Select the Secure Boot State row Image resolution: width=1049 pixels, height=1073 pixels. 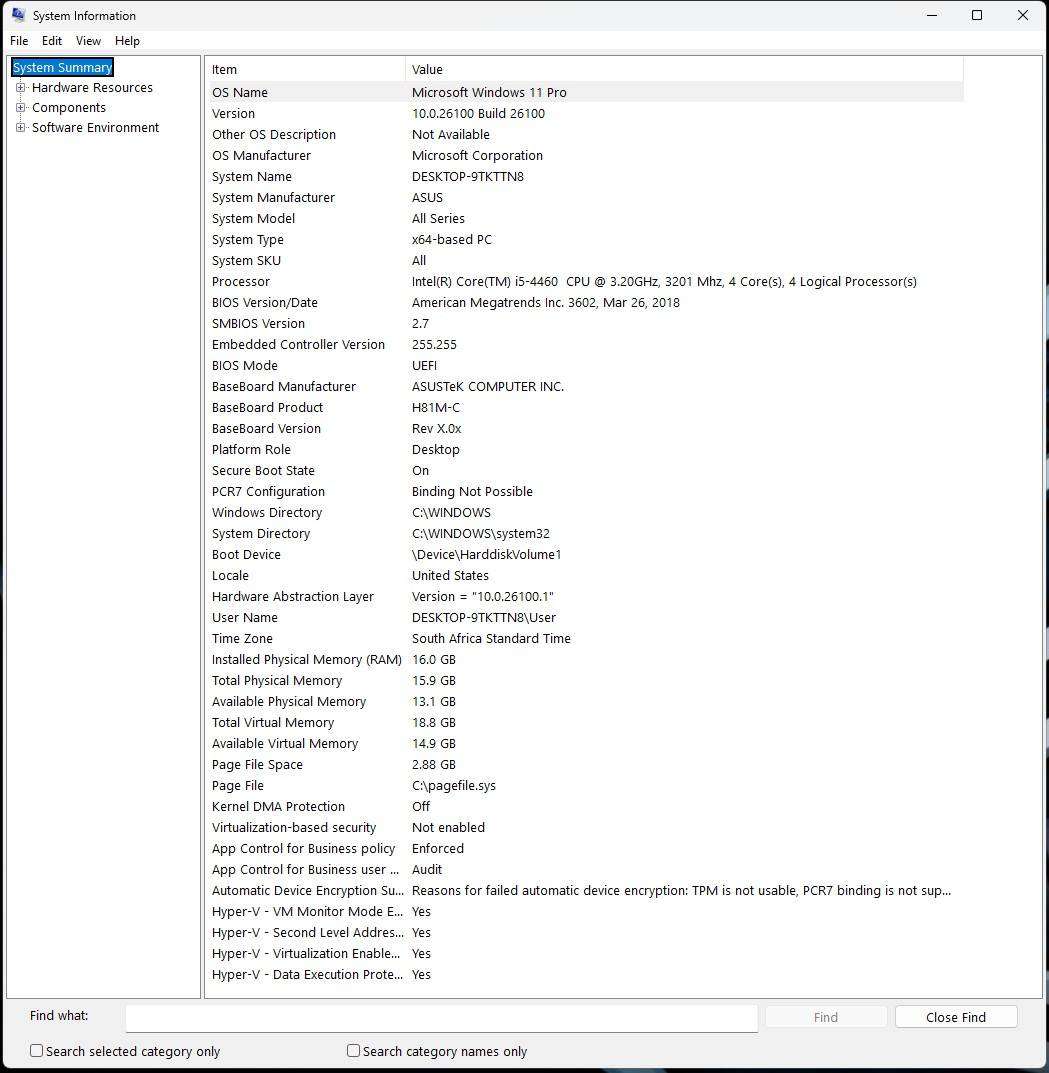coord(263,471)
